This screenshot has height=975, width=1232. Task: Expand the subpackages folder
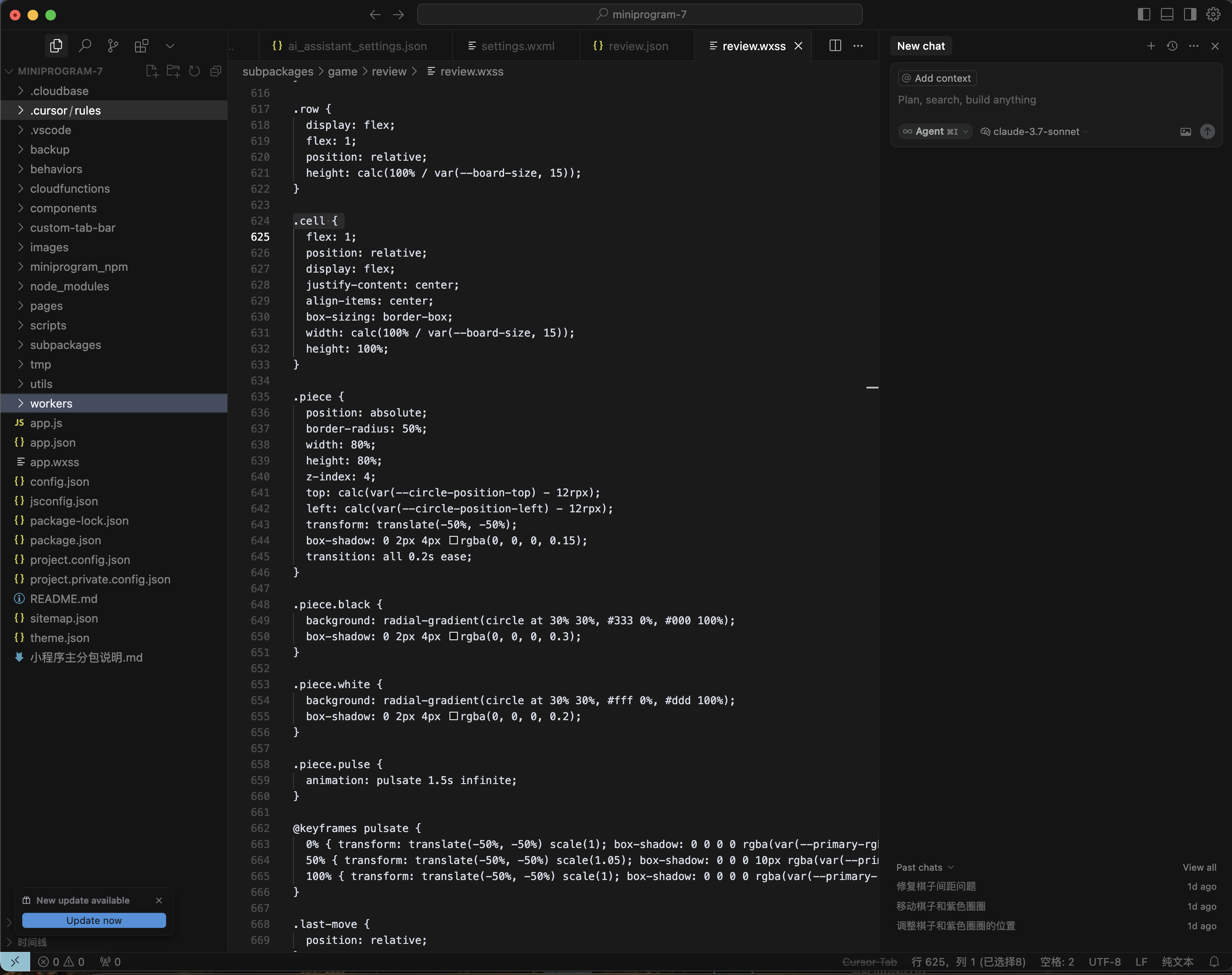[x=65, y=345]
